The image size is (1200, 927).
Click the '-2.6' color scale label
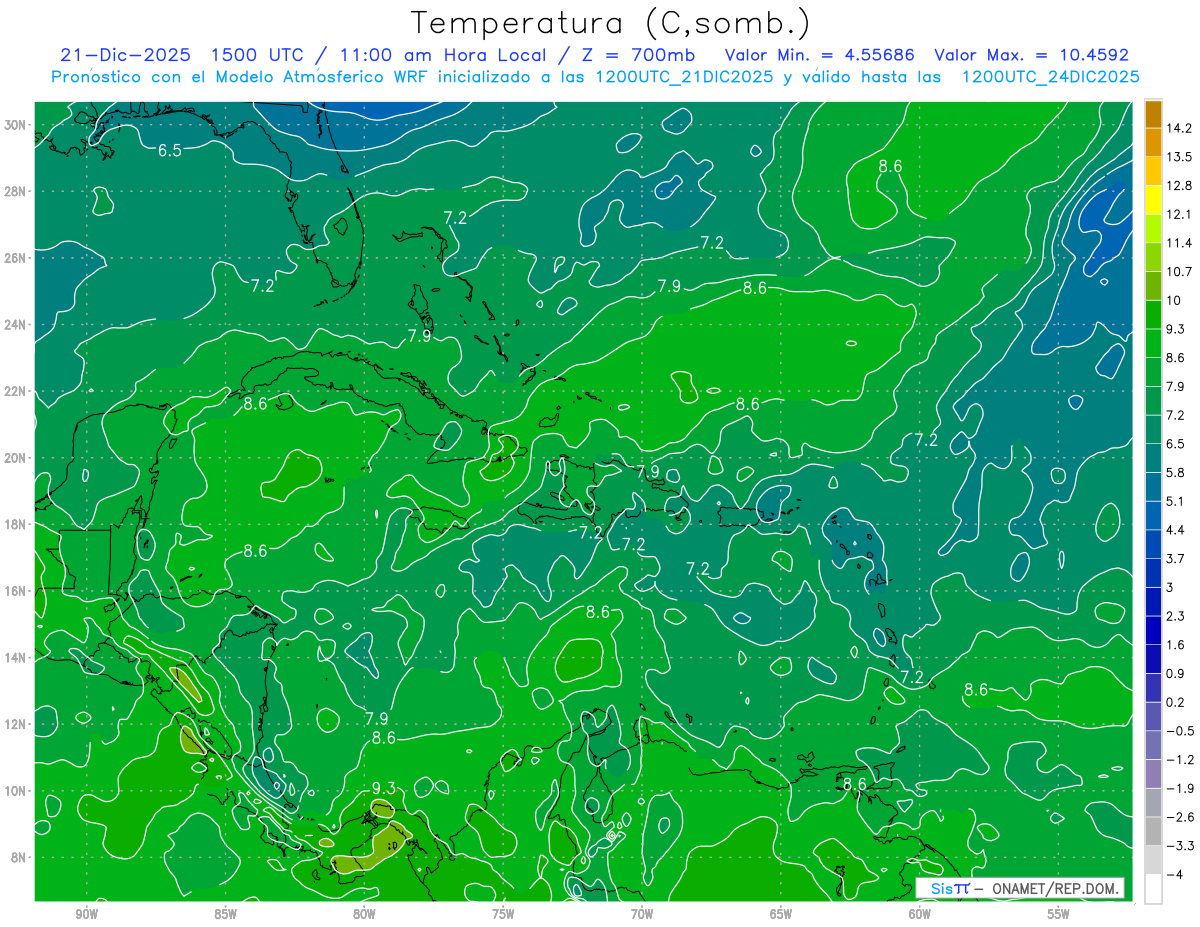(x=1179, y=817)
